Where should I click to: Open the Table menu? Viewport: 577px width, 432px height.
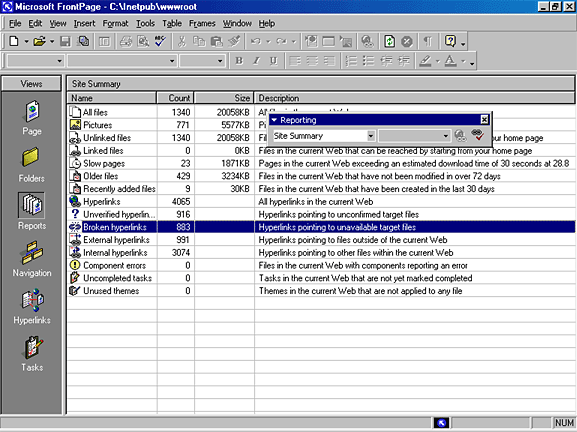(x=172, y=24)
